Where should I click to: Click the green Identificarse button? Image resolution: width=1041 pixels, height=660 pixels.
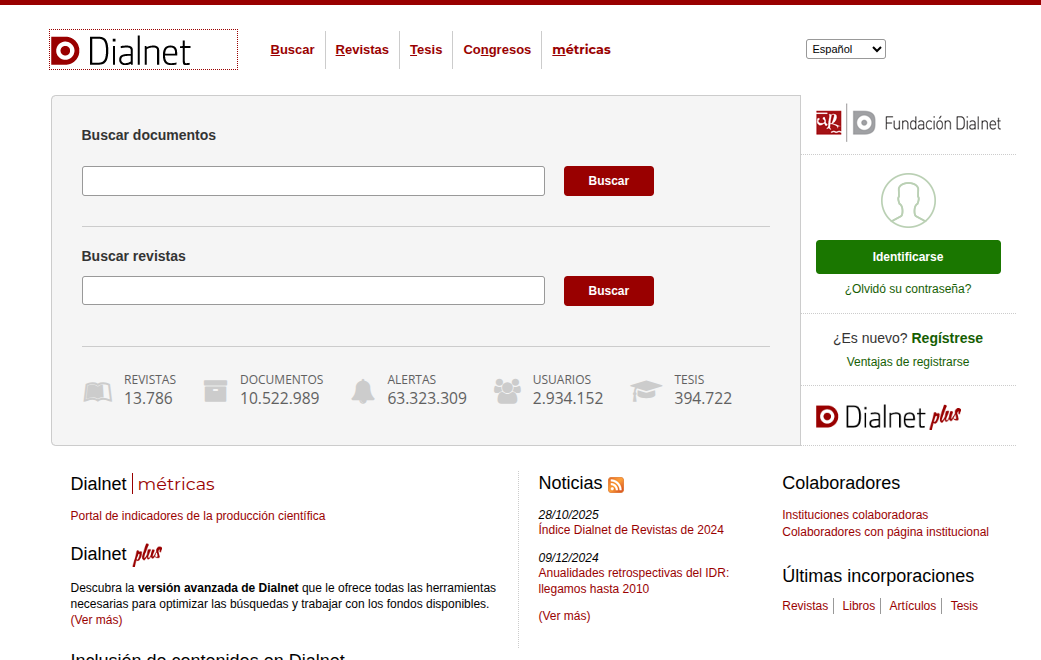coord(908,257)
